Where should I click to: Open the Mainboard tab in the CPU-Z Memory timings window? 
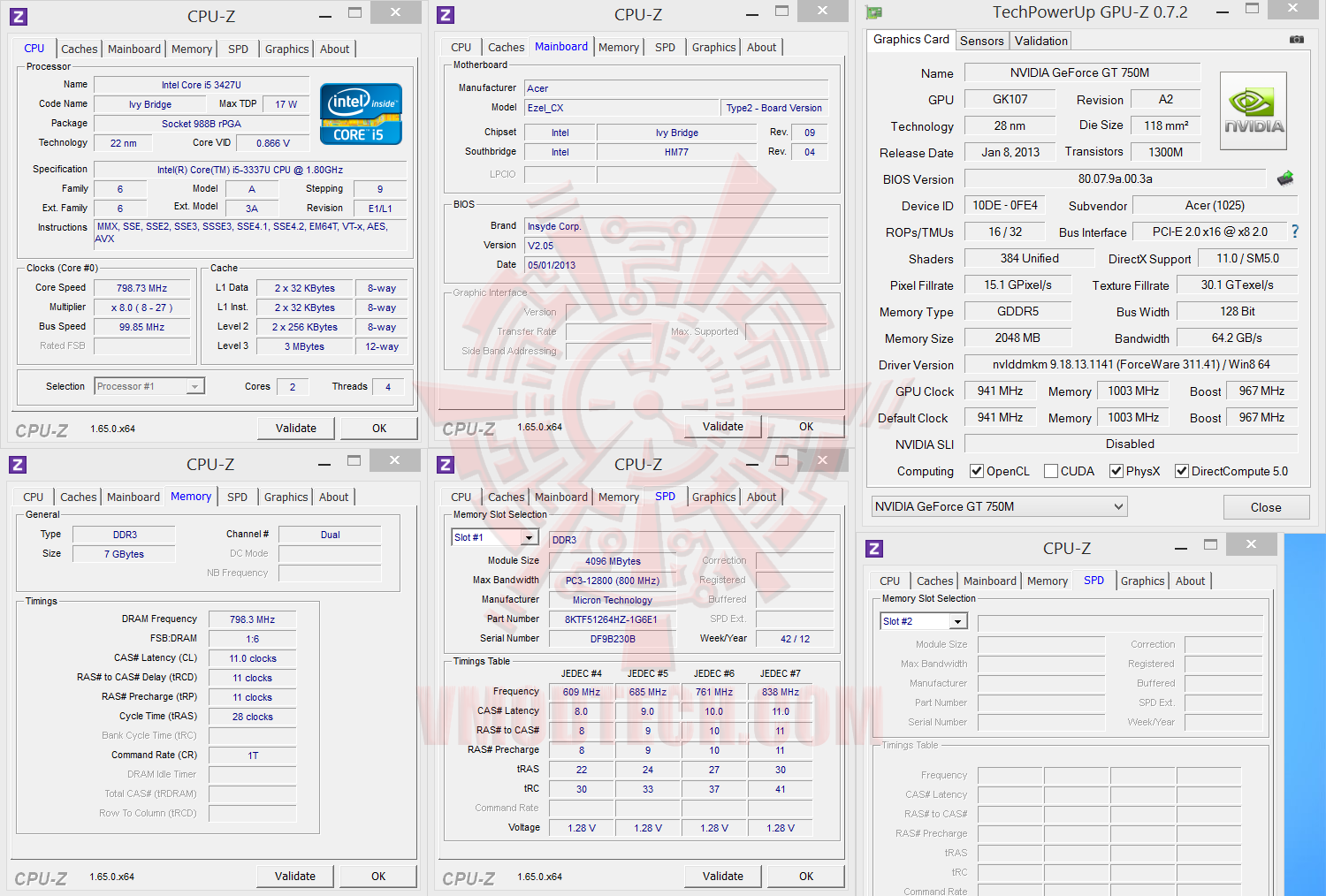click(x=133, y=497)
